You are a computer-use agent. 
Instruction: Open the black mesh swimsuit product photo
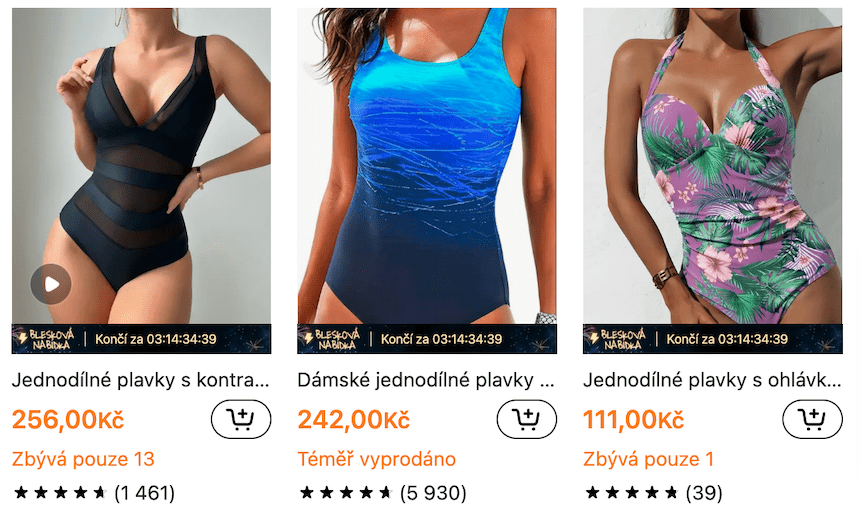pos(142,166)
